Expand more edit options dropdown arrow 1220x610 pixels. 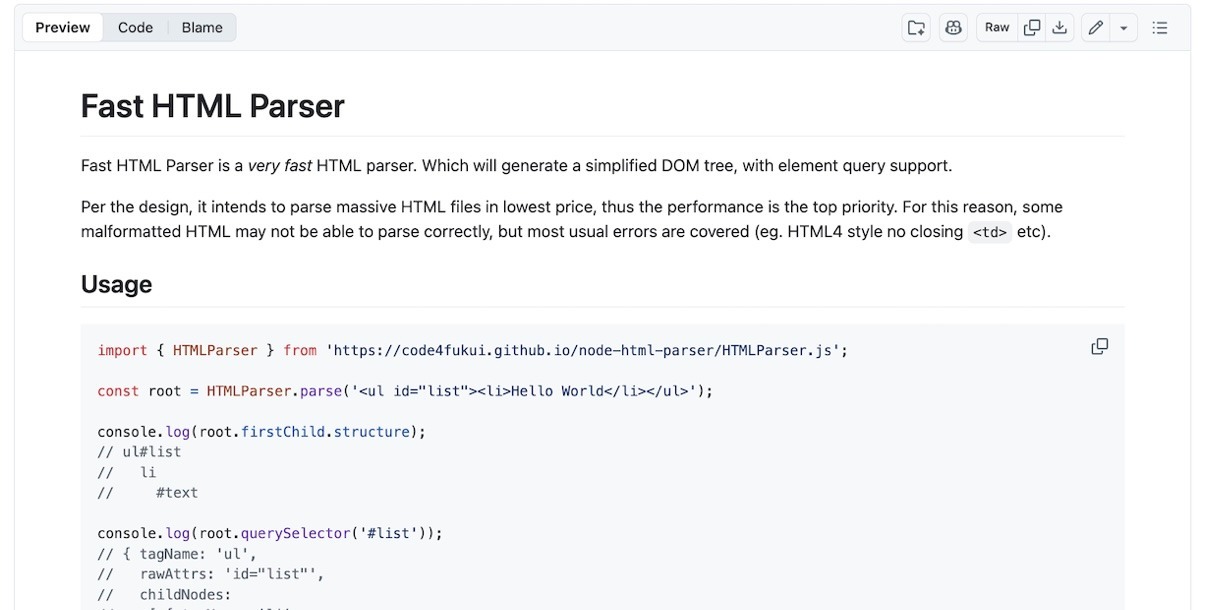(1123, 28)
